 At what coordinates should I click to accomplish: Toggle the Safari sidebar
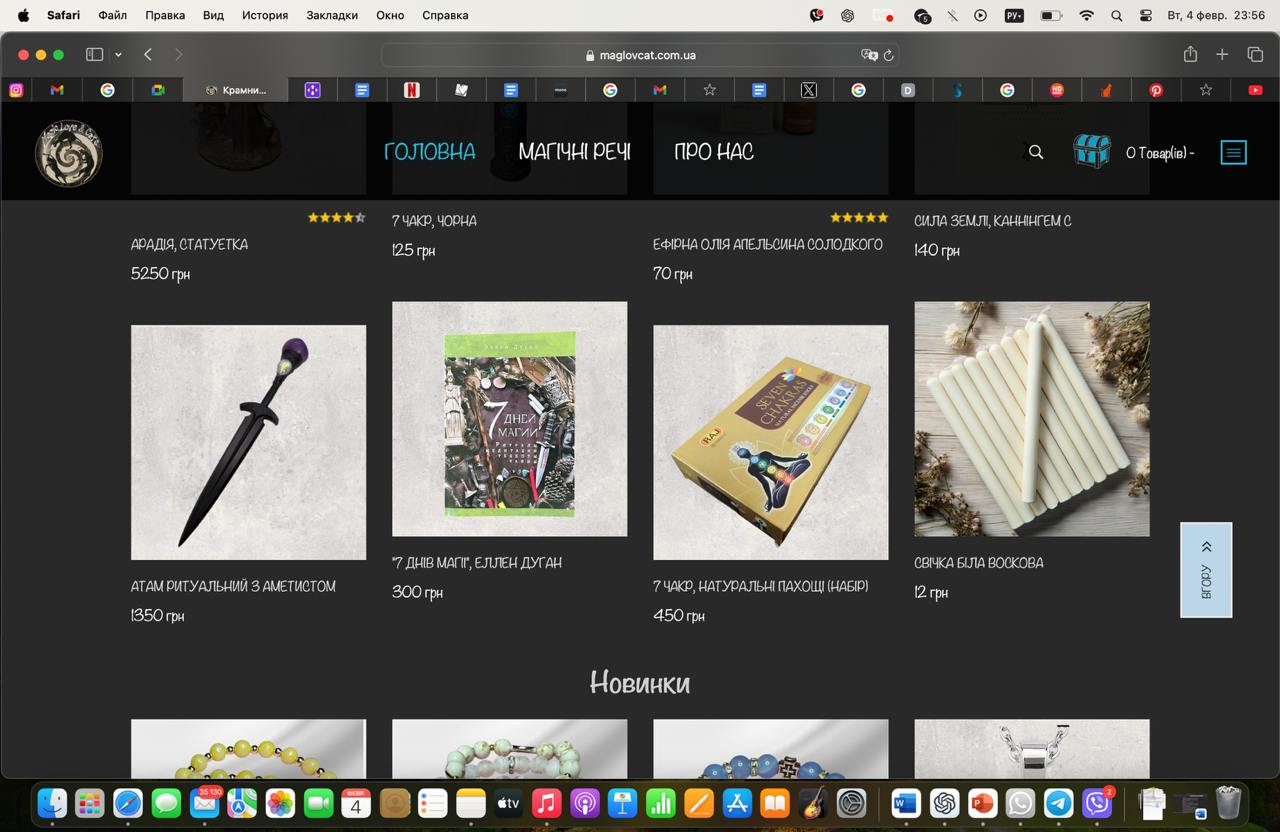(x=95, y=55)
